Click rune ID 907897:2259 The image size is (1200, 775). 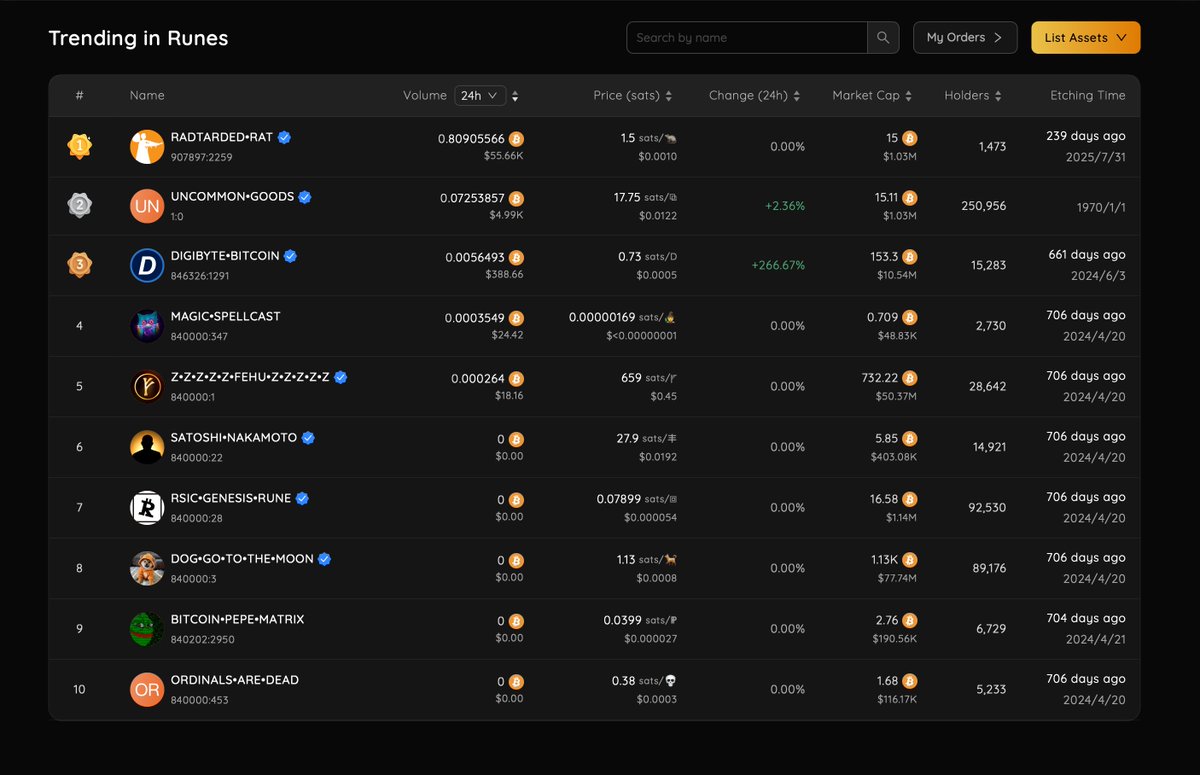click(201, 157)
